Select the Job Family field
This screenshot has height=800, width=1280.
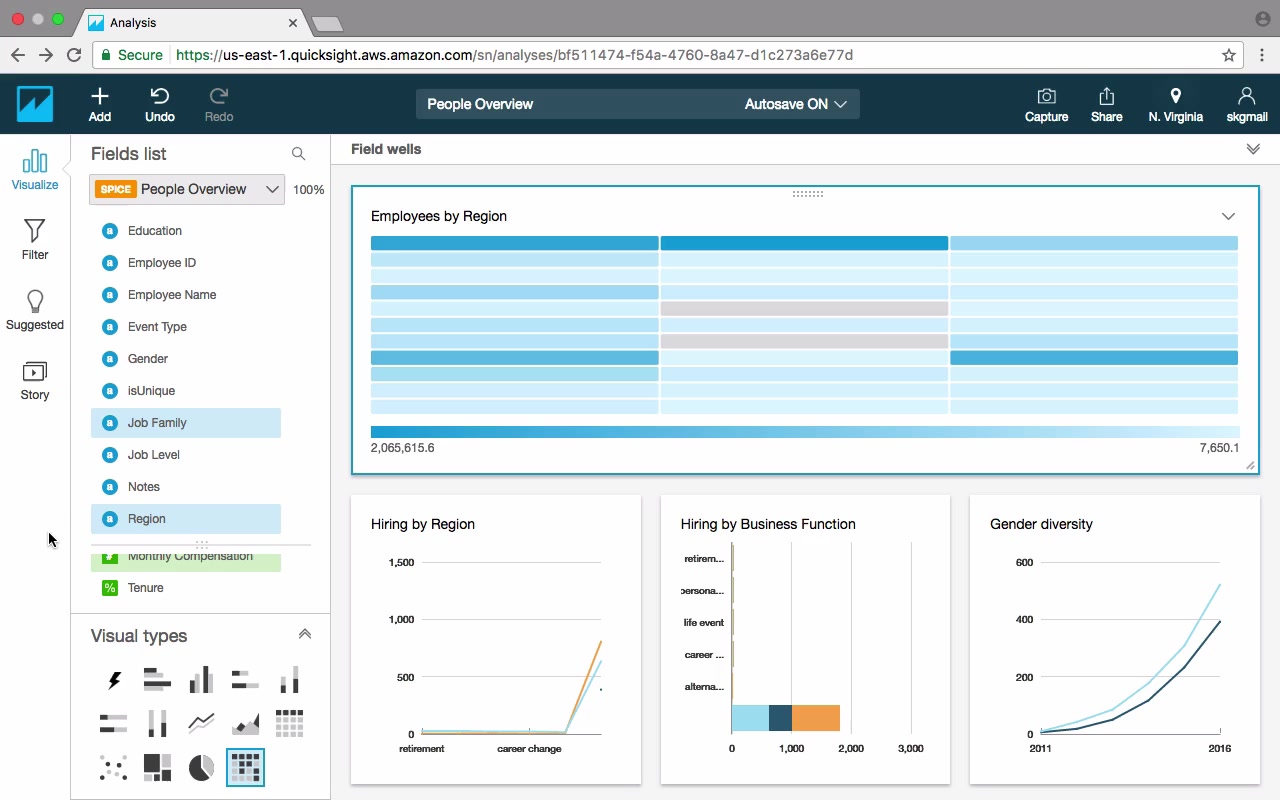pos(186,423)
